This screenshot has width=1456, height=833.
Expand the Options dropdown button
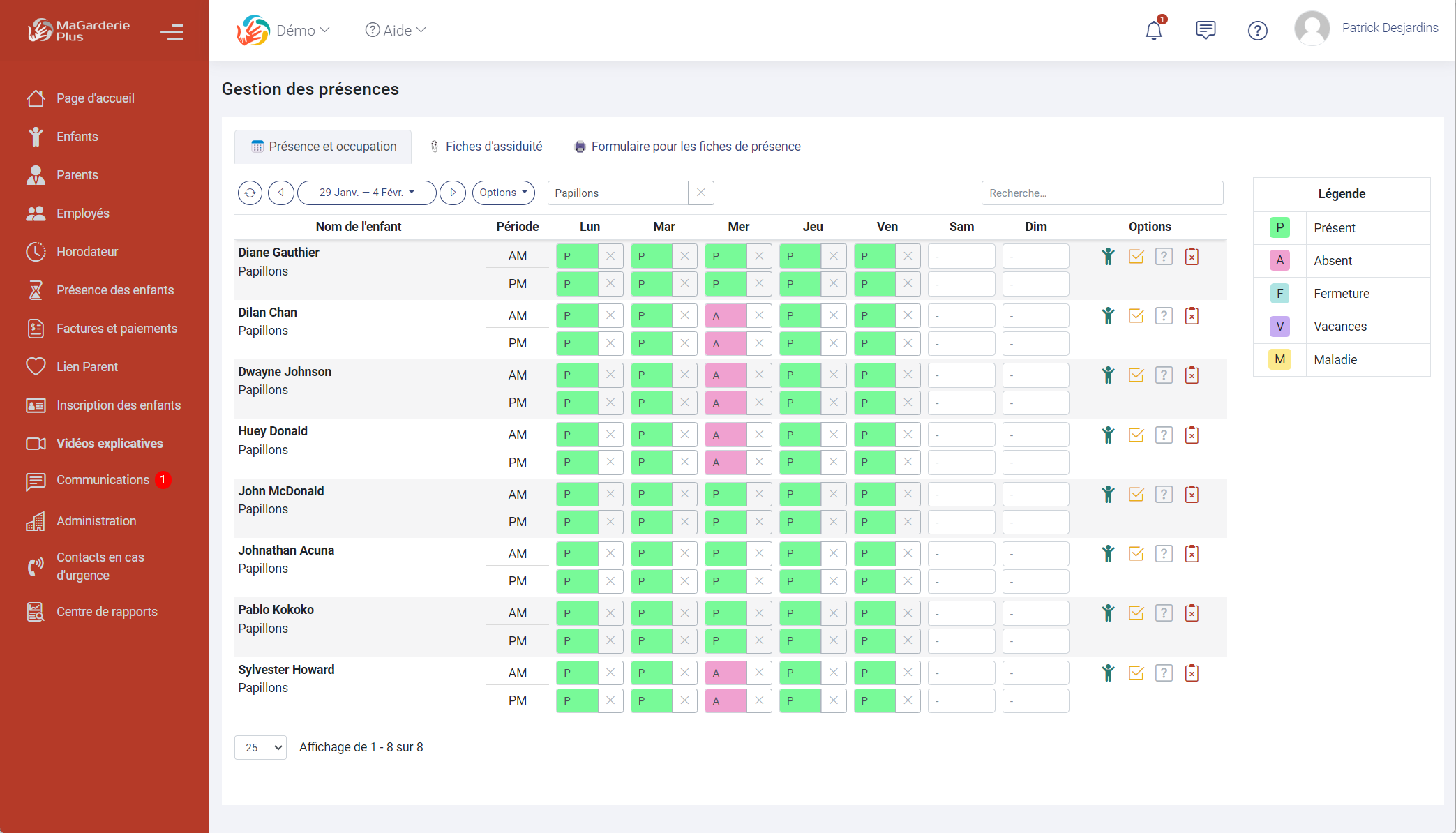pos(503,193)
